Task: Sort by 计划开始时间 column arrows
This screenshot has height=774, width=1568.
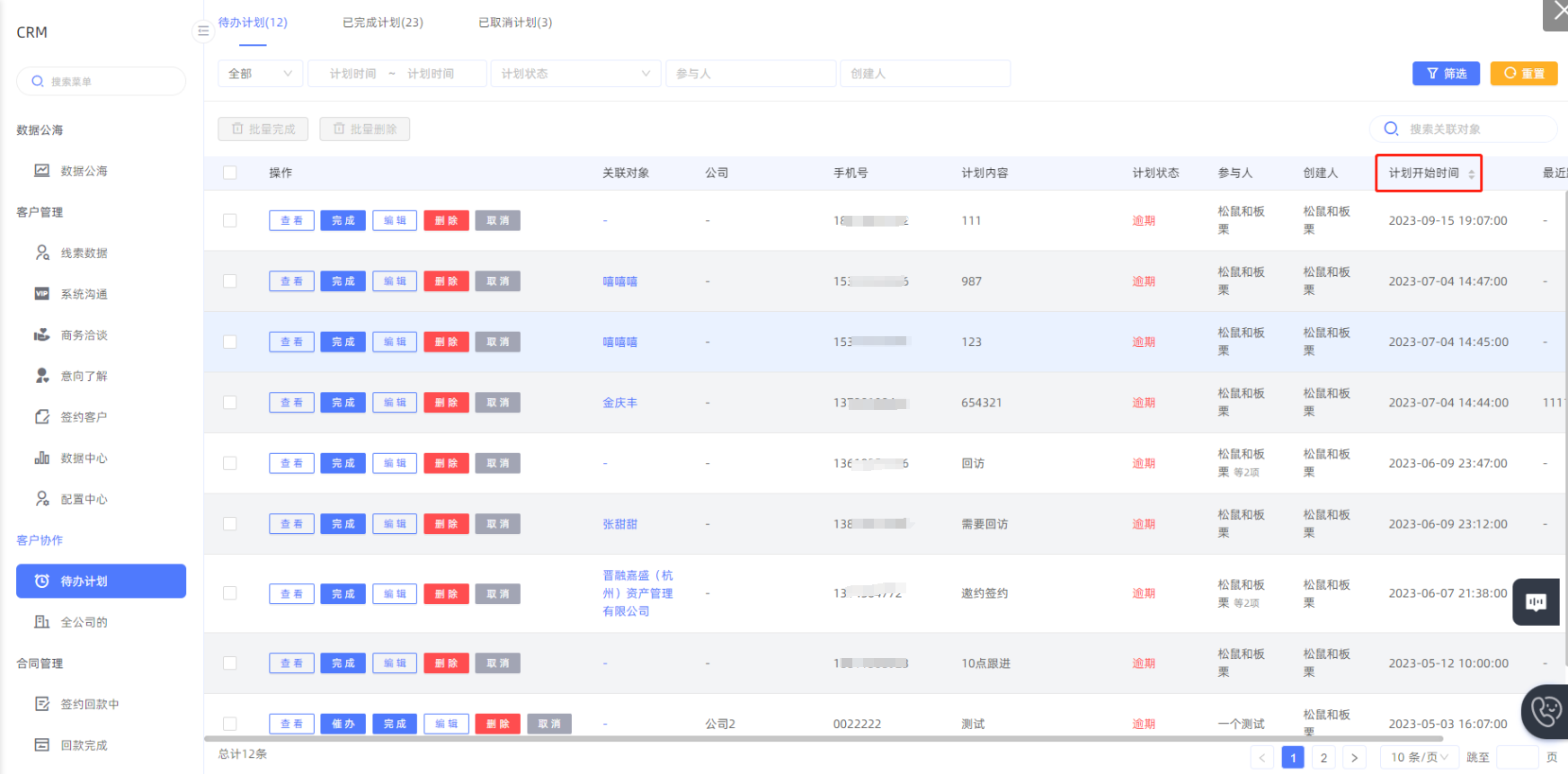Action: click(1472, 173)
